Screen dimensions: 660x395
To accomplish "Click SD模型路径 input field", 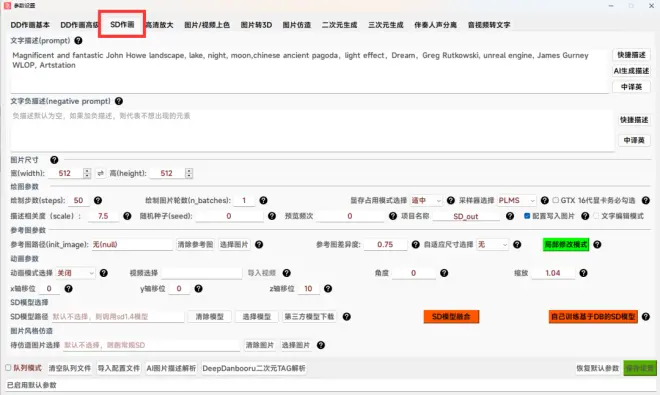I will pos(117,317).
